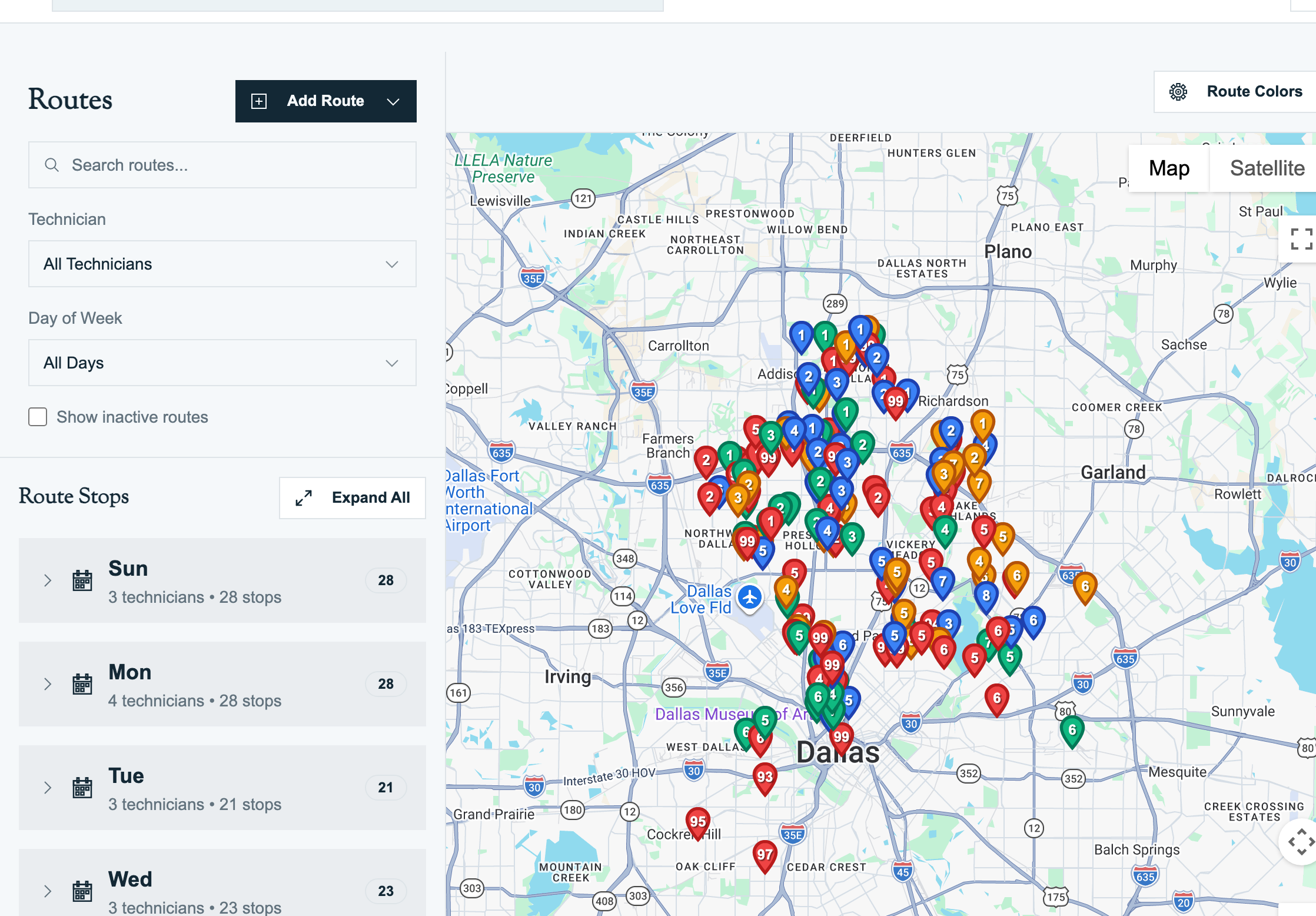Click the blue pin 1 below route 289
Image resolution: width=1316 pixels, height=916 pixels.
coord(860,332)
